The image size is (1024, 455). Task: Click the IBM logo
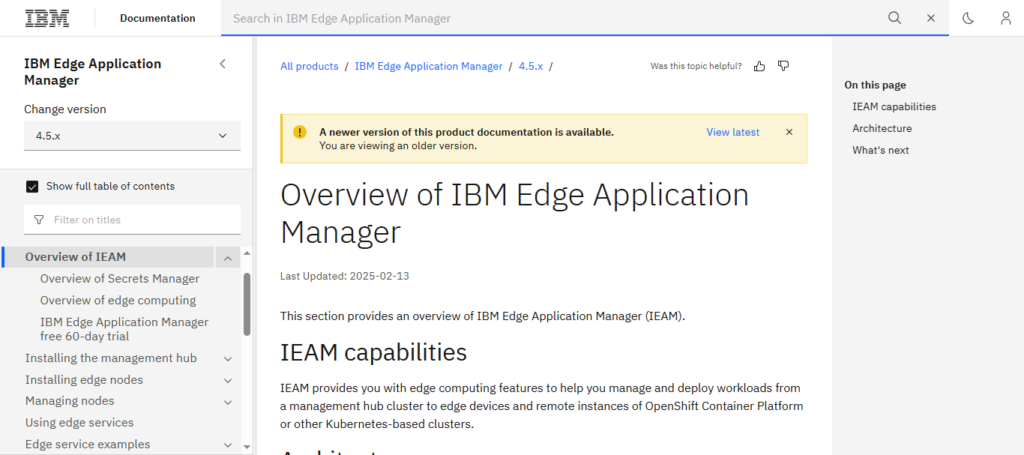pyautogui.click(x=47, y=18)
